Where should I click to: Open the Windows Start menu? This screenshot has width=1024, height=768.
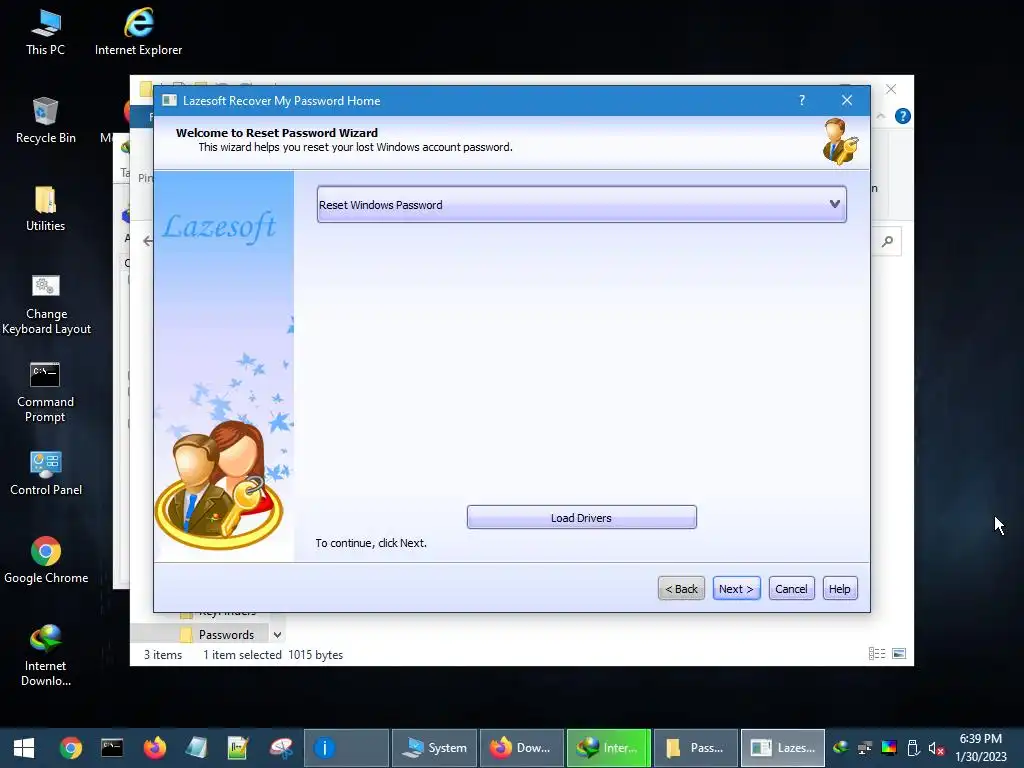(x=24, y=748)
